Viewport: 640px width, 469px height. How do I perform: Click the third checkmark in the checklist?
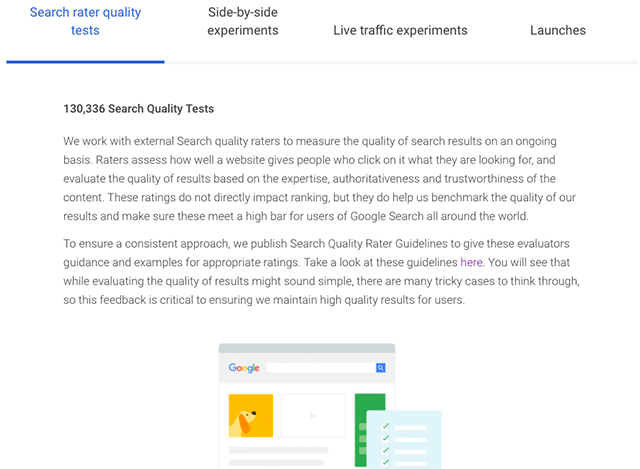point(385,452)
